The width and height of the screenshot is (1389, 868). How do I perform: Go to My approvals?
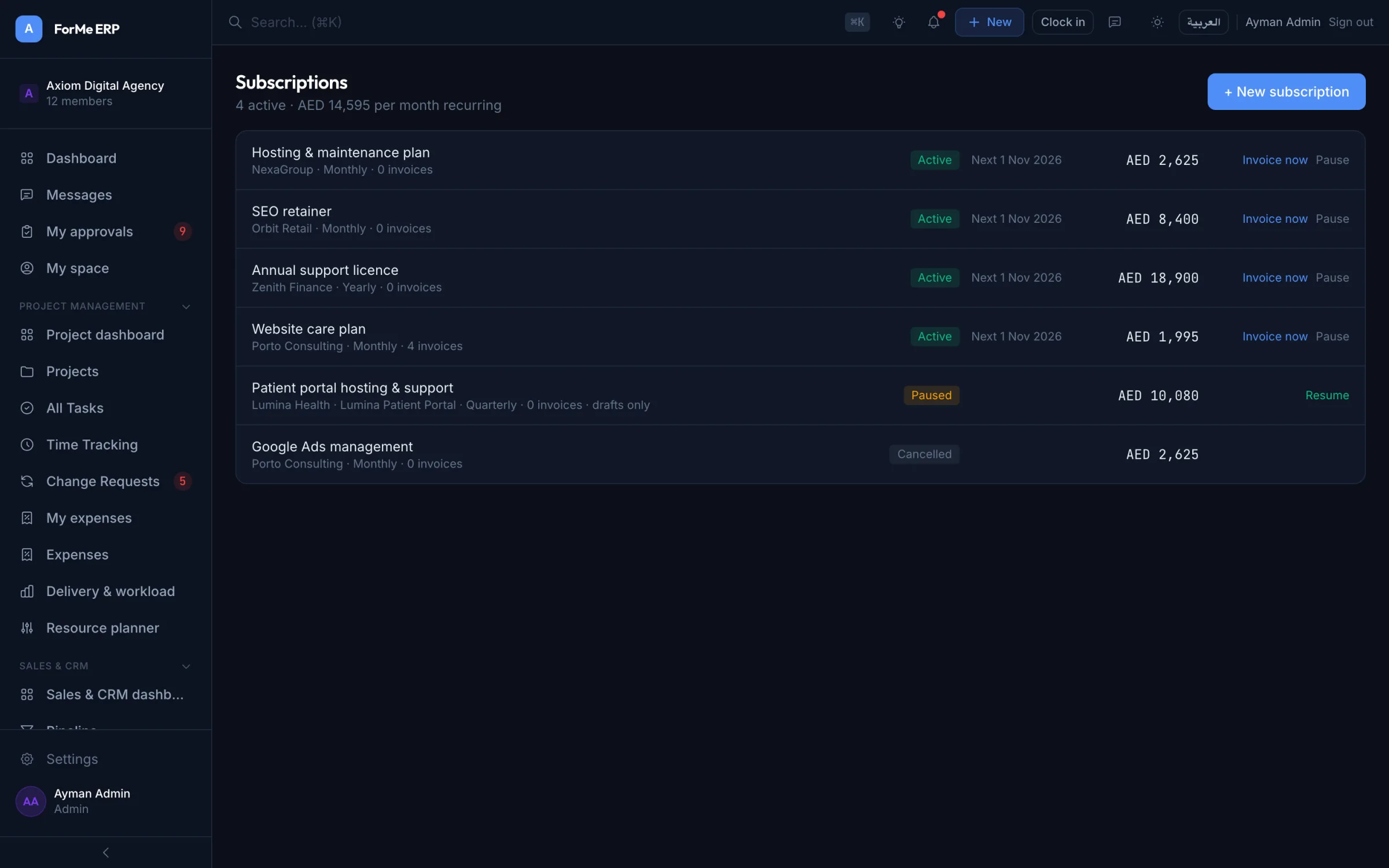click(106, 231)
